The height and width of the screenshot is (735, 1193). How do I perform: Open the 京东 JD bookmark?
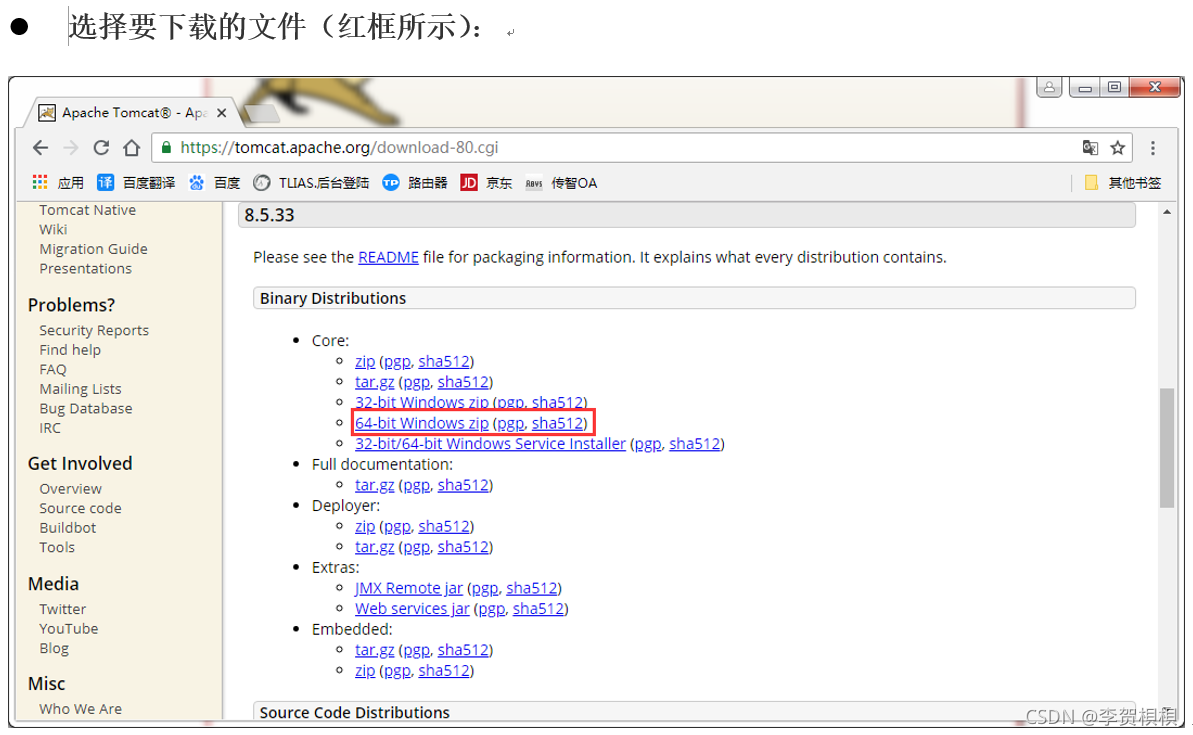486,183
